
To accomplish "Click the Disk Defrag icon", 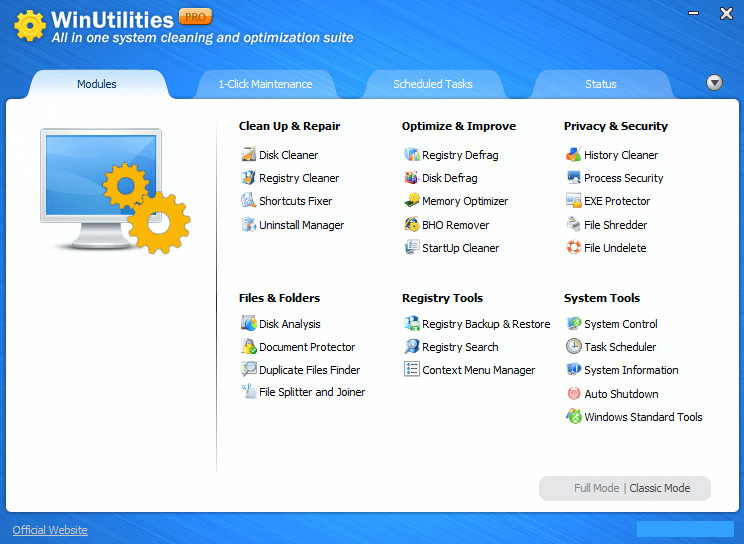I will coord(412,178).
